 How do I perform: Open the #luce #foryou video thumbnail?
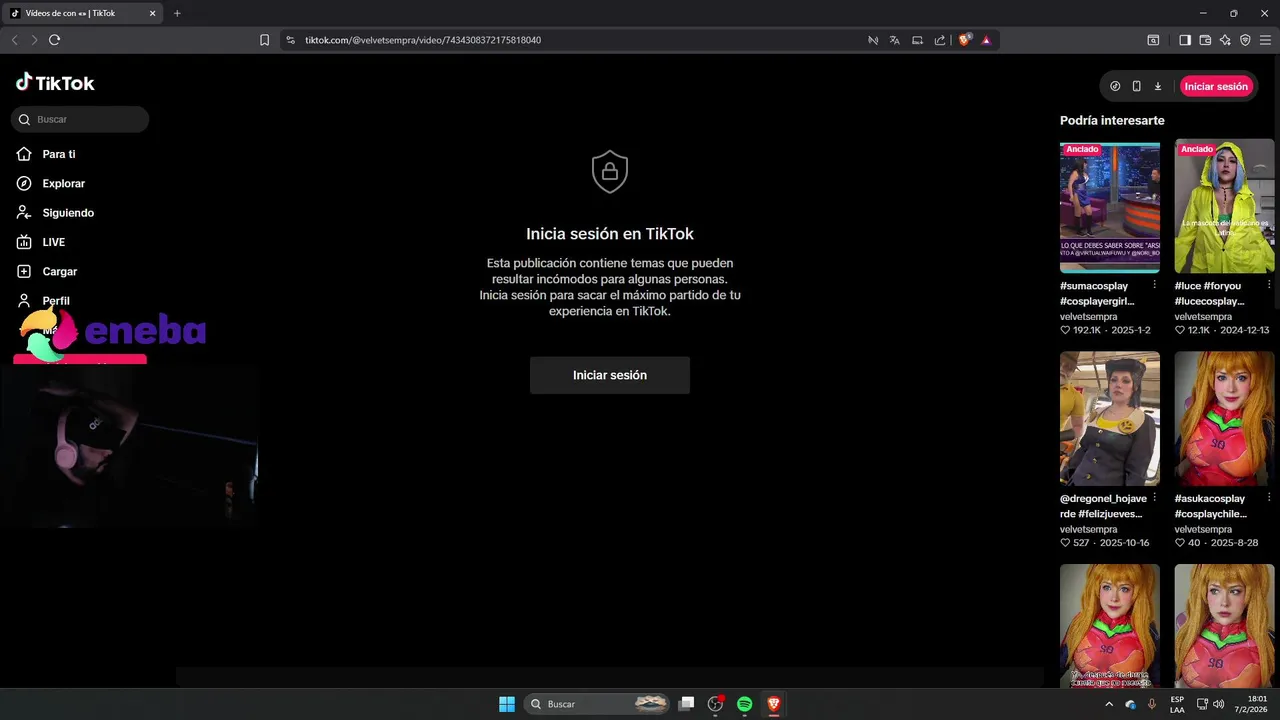1224,207
